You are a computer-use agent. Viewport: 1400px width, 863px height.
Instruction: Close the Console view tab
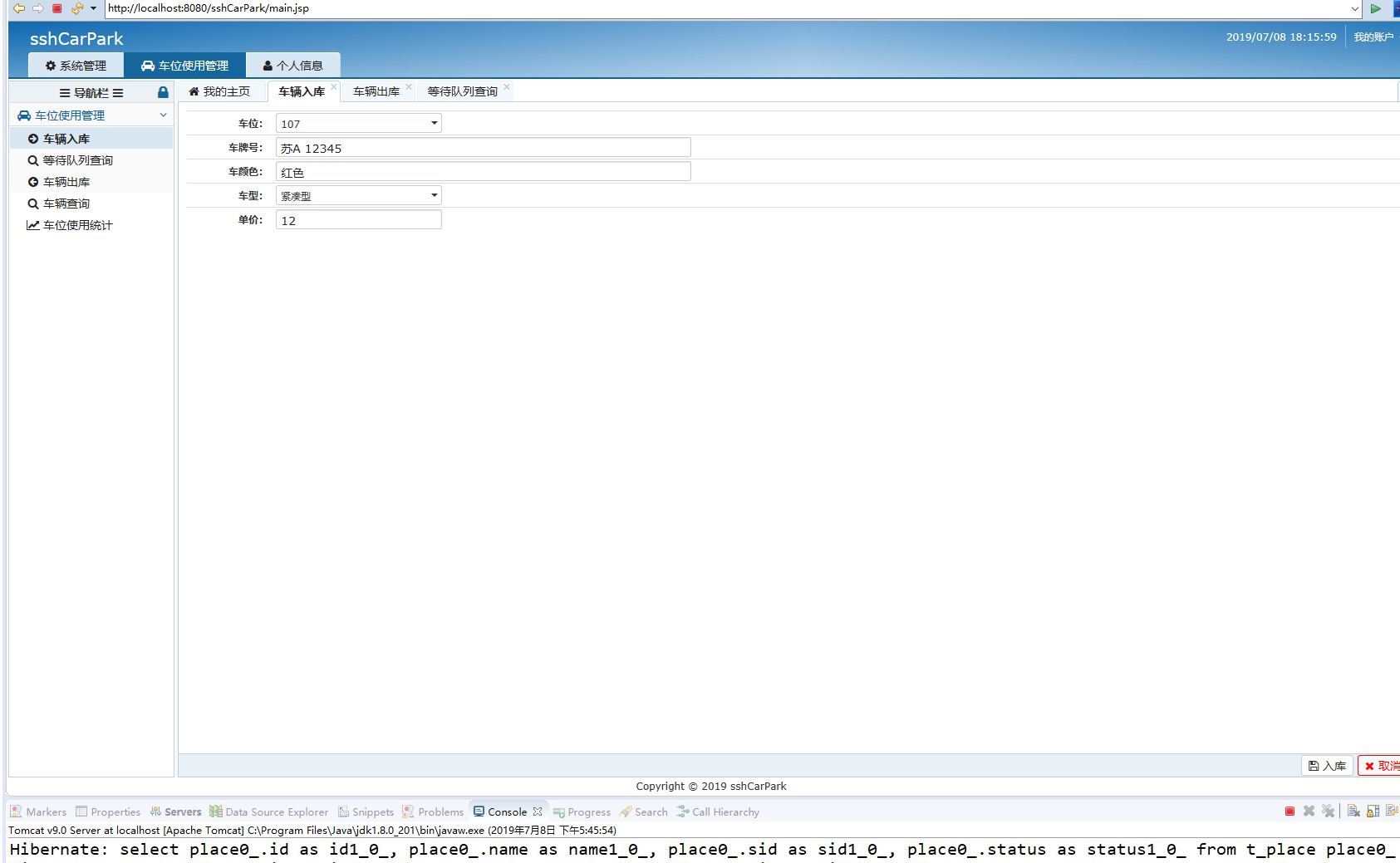538,812
